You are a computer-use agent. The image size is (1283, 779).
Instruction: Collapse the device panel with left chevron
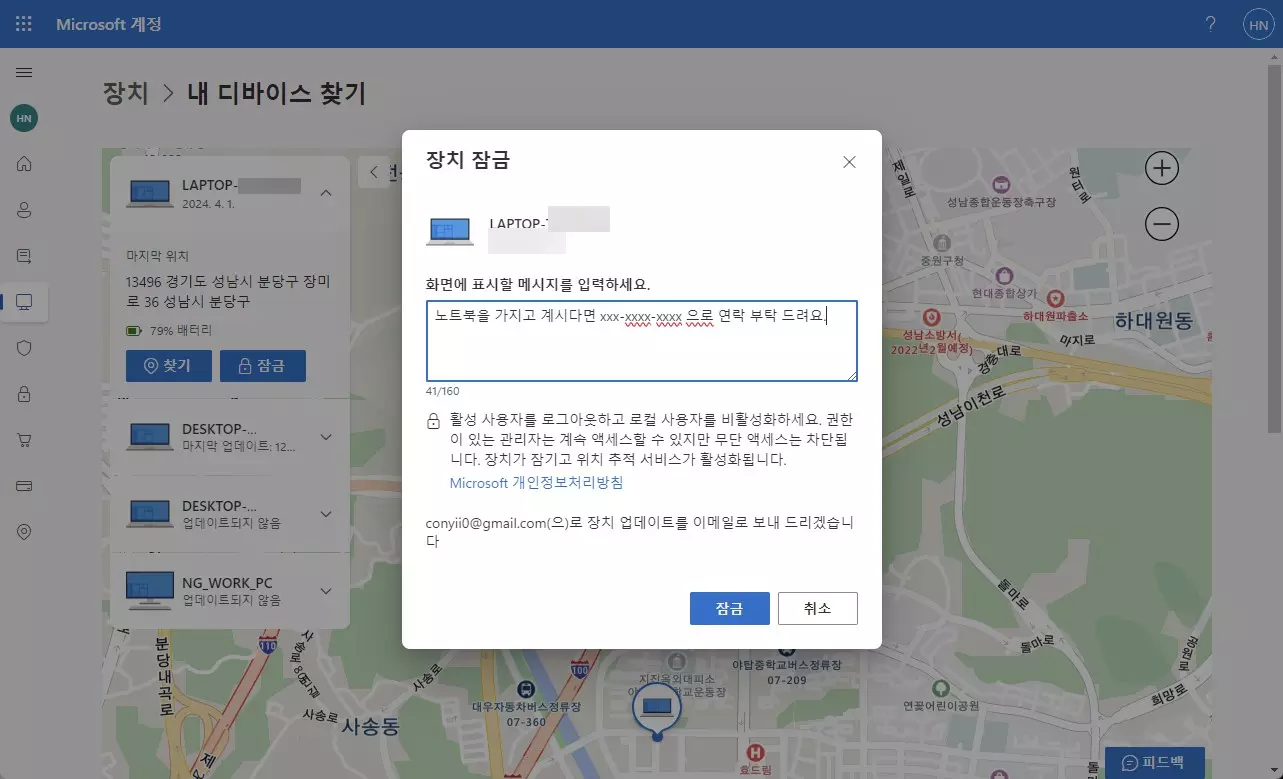374,172
